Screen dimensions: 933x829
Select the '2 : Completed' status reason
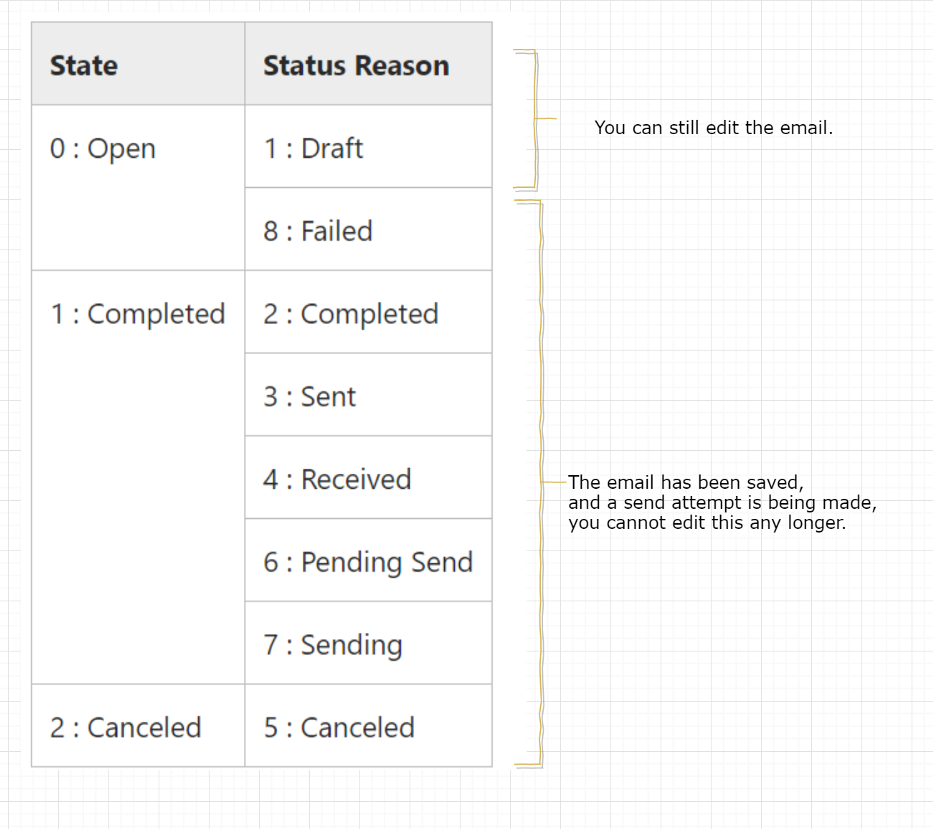click(368, 312)
